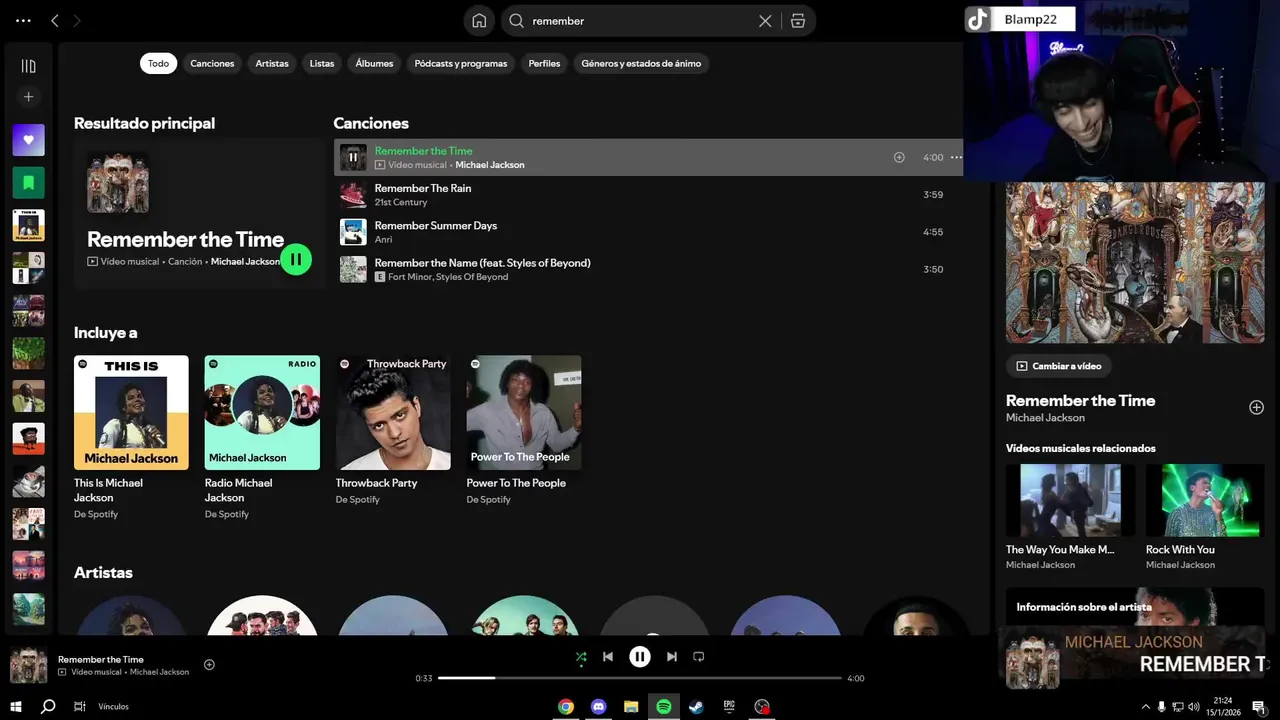The width and height of the screenshot is (1280, 720).
Task: Open Windows notification center
Action: (1258, 707)
